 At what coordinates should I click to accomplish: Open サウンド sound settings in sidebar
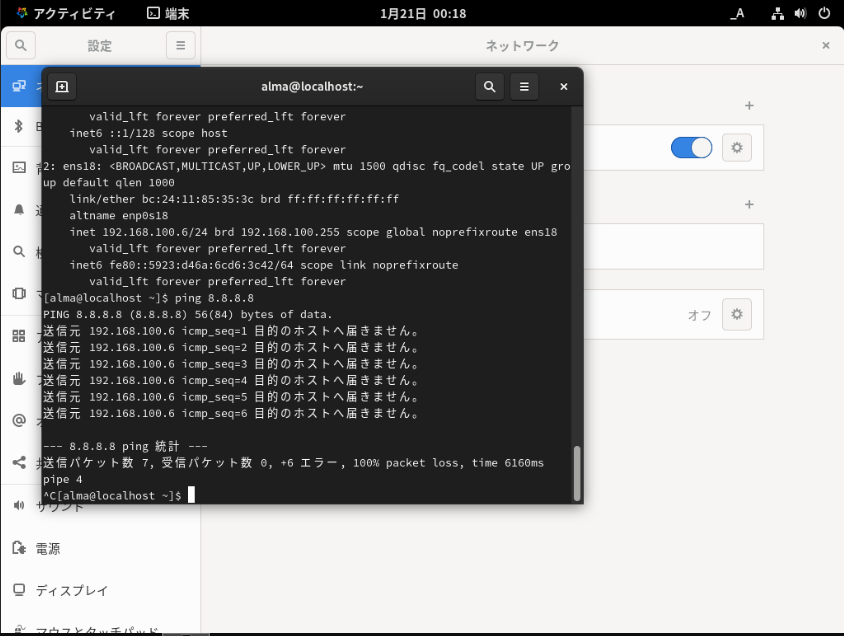point(100,506)
